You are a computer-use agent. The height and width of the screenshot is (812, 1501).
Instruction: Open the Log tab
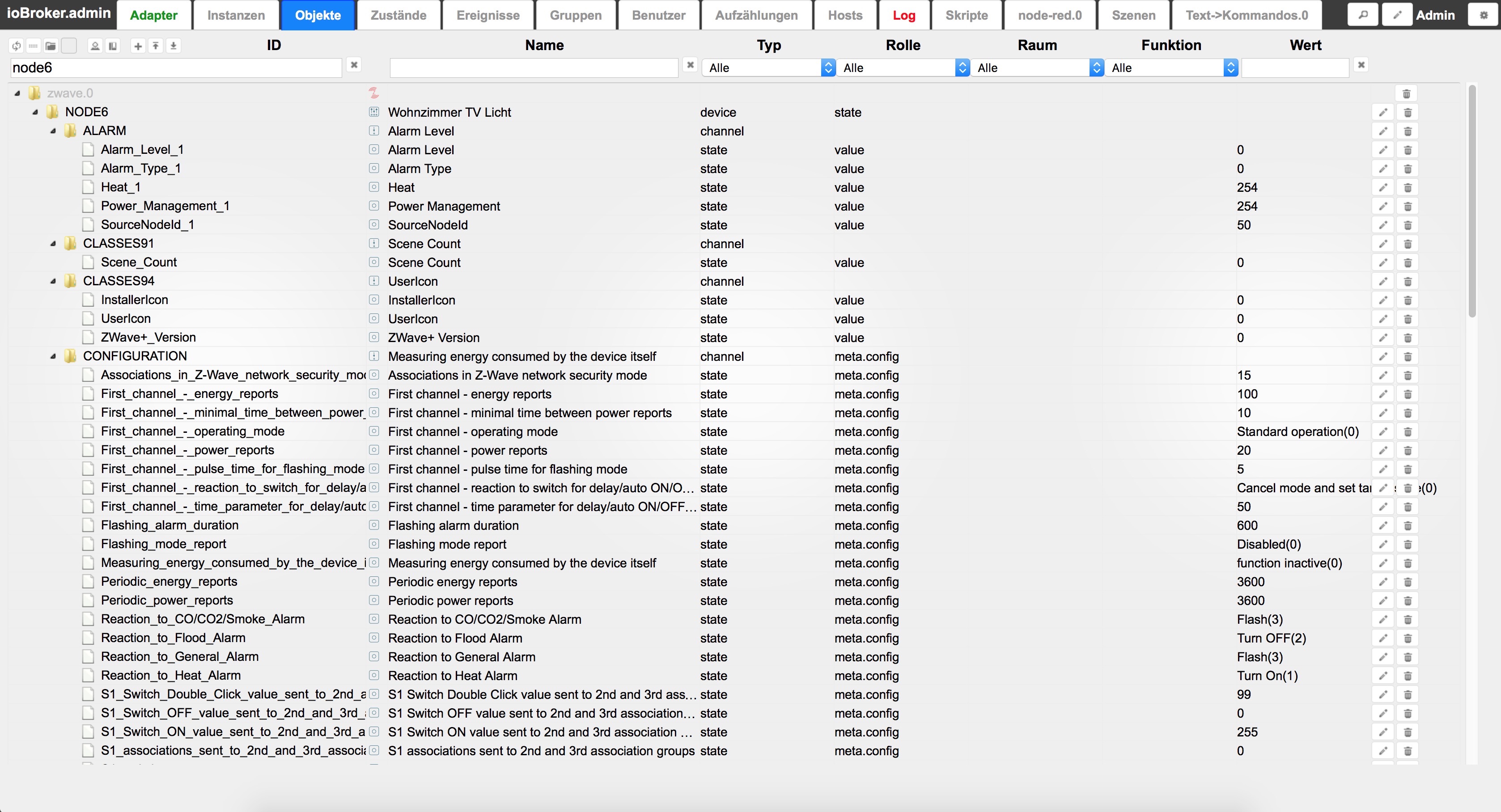pos(904,15)
